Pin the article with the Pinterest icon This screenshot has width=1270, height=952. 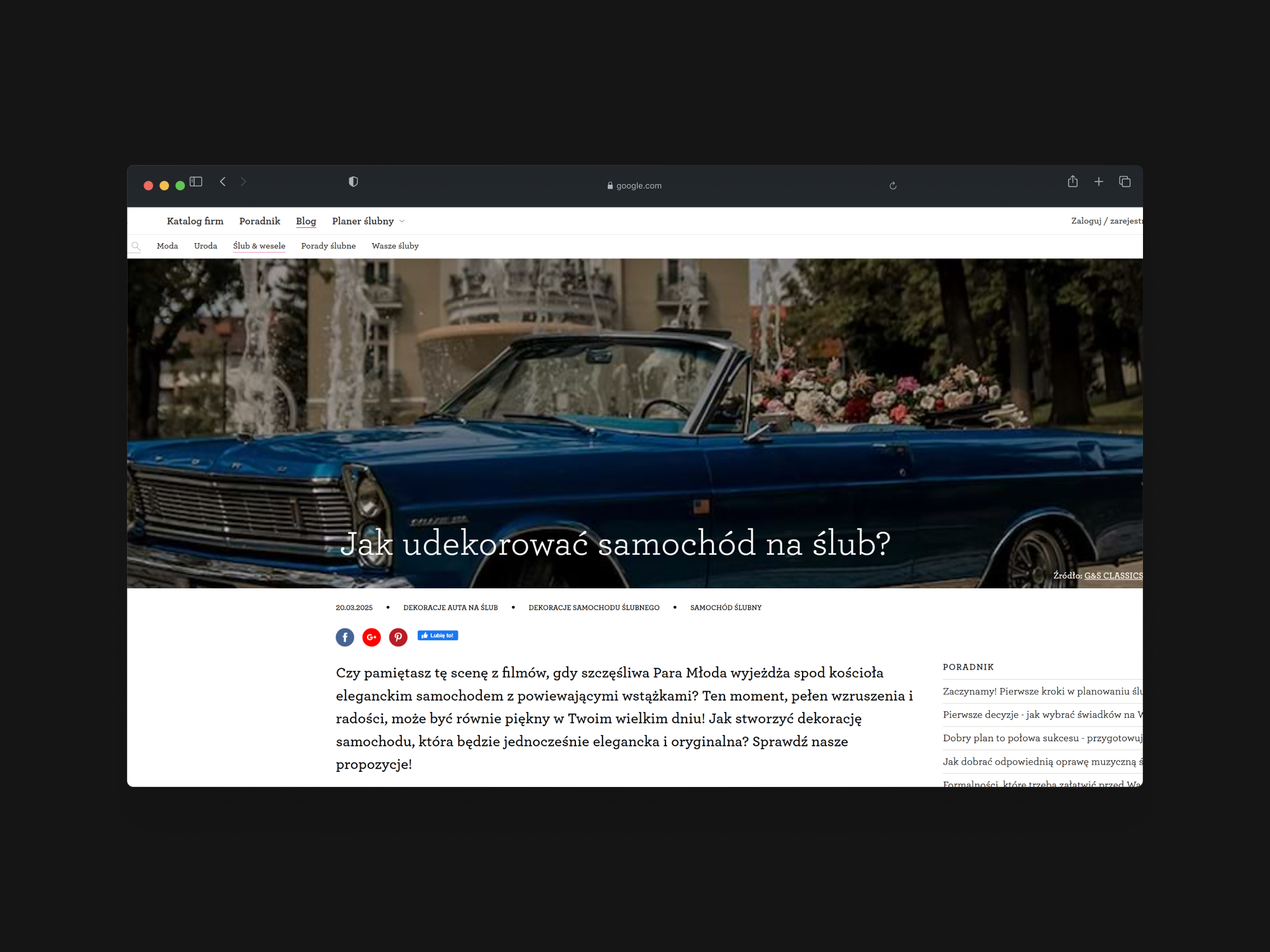[x=398, y=637]
